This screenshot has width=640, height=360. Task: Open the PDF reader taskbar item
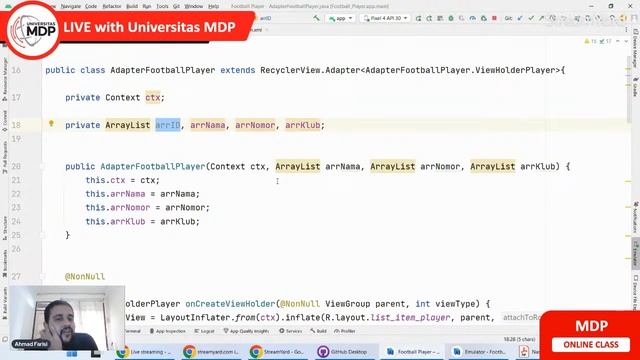point(527,351)
